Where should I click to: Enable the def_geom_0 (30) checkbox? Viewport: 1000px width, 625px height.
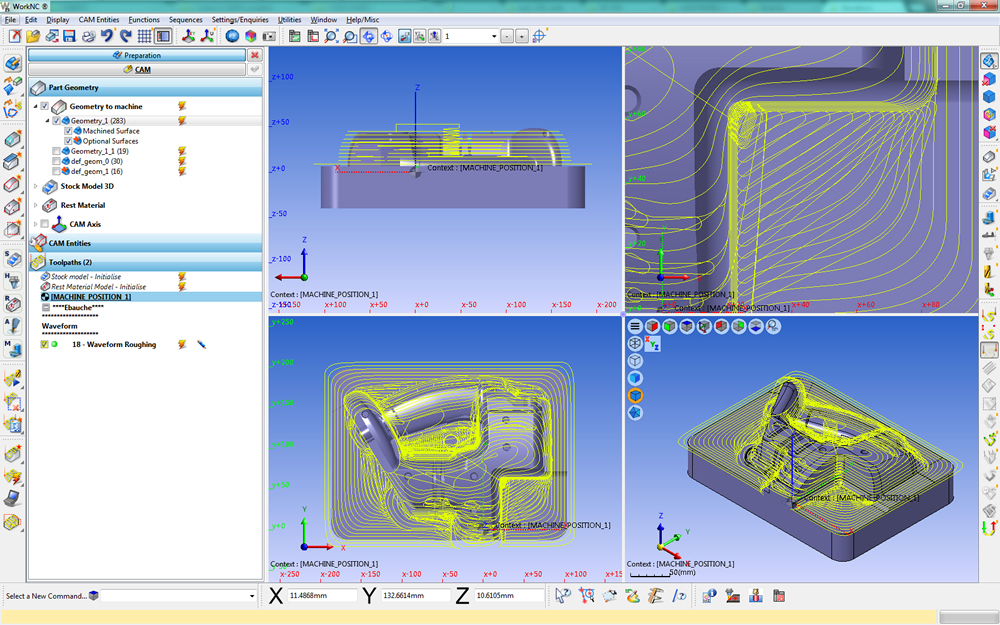point(57,161)
